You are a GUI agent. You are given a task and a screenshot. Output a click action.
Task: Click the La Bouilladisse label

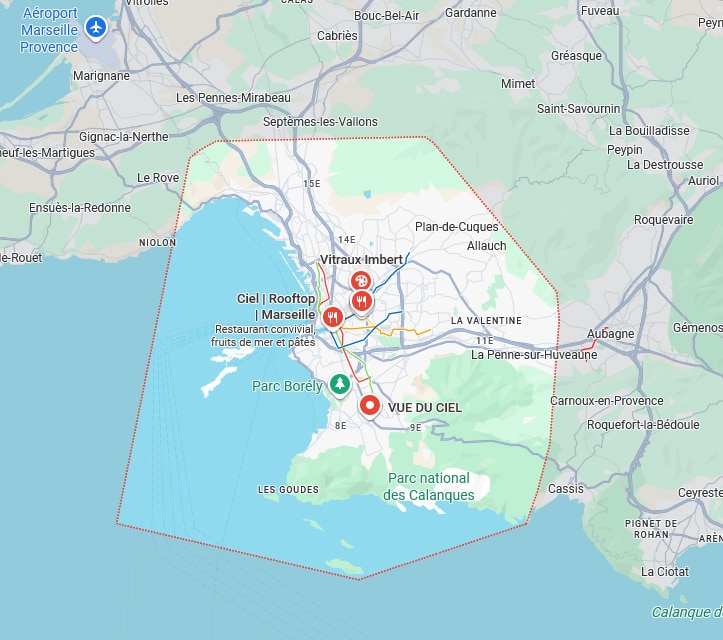pyautogui.click(x=649, y=131)
